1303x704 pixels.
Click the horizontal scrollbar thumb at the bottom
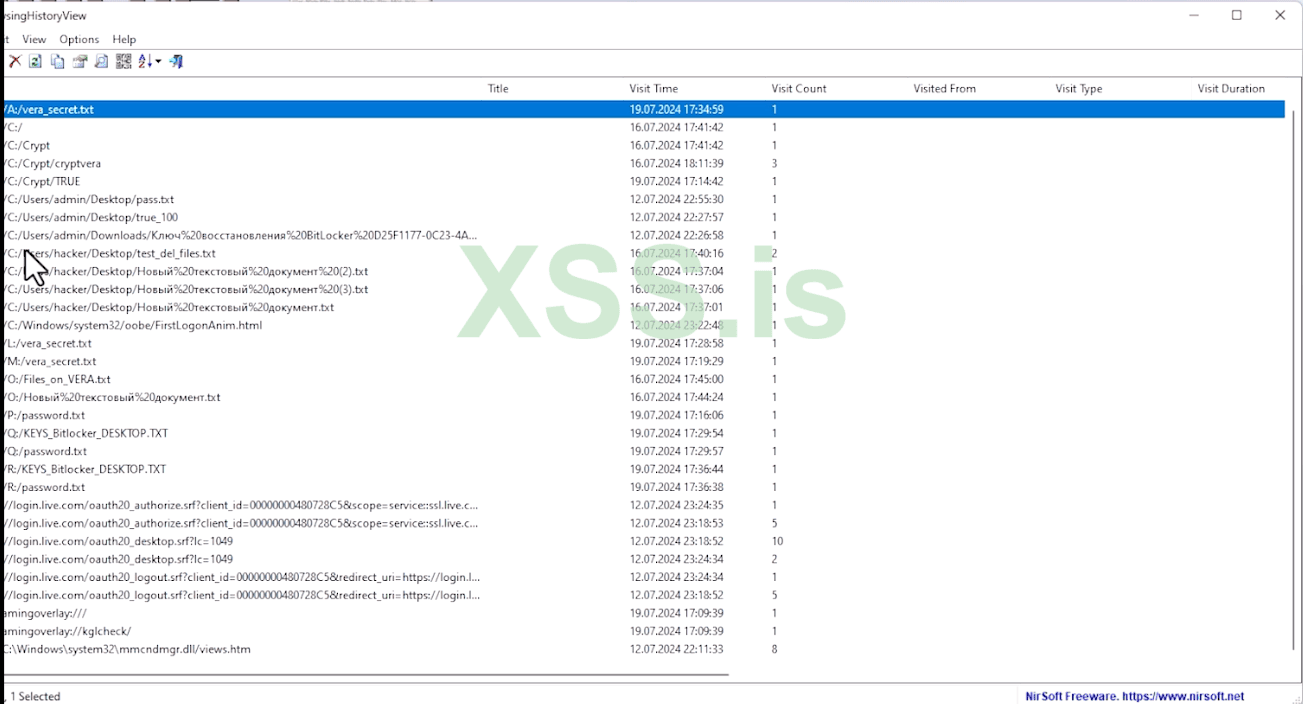pos(366,675)
